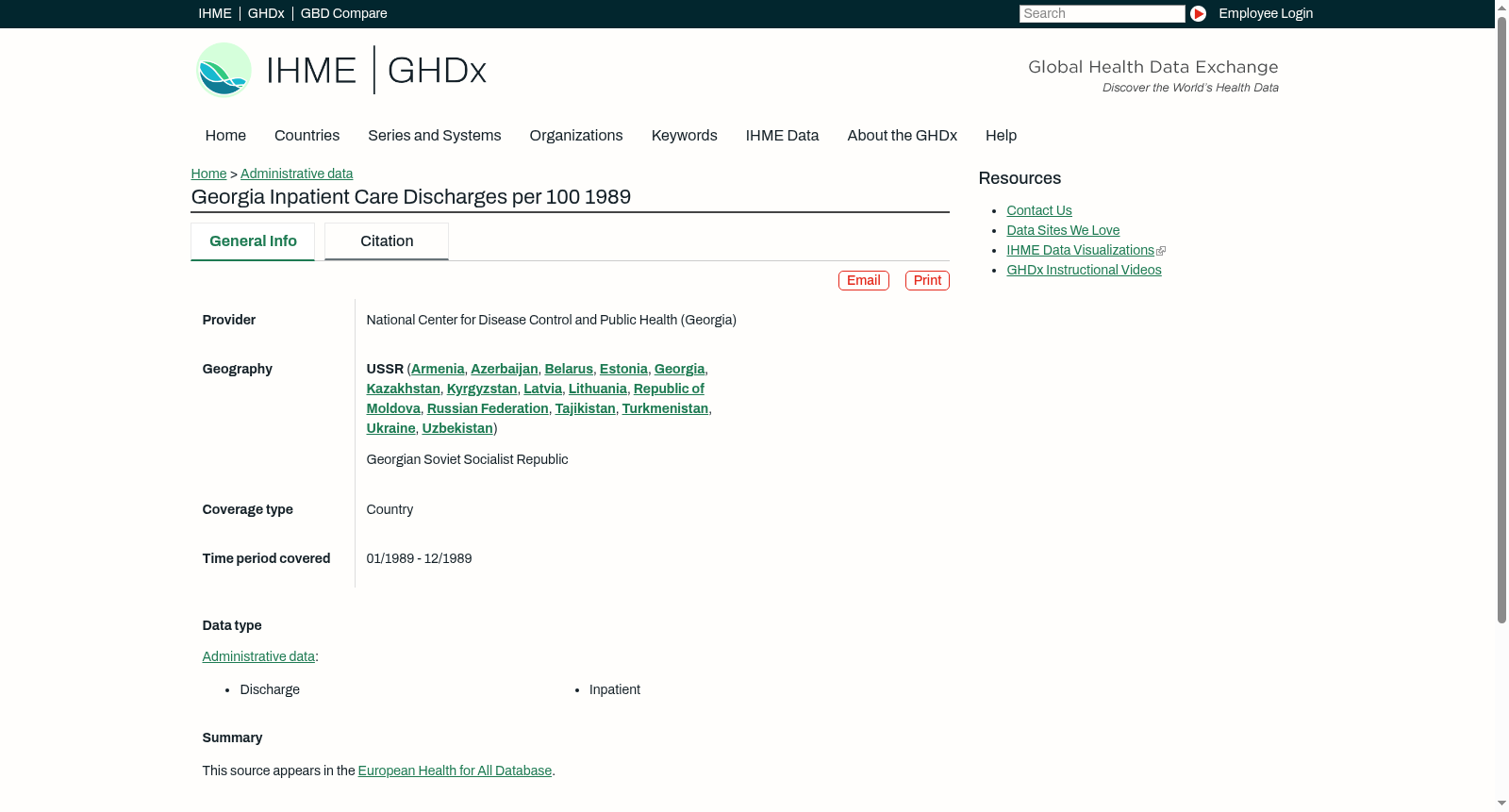
Task: Open the European Health for All Database link
Action: [455, 771]
